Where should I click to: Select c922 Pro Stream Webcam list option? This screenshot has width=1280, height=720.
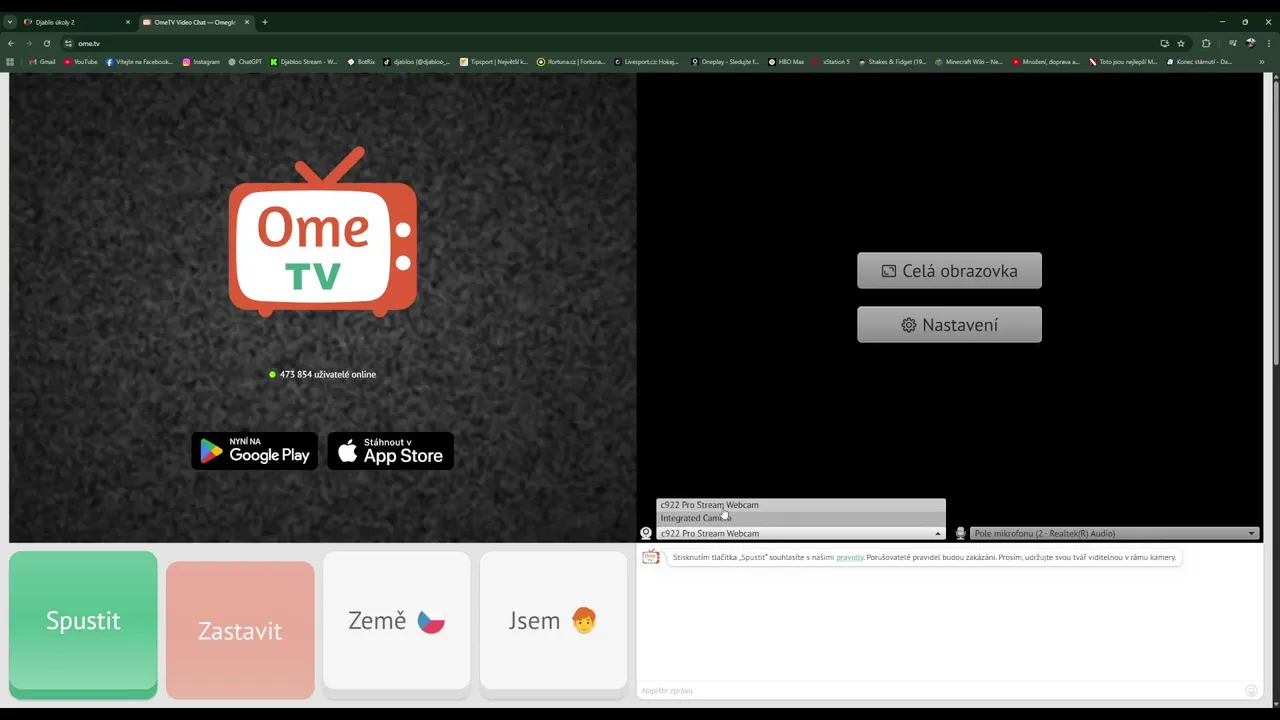[800, 505]
